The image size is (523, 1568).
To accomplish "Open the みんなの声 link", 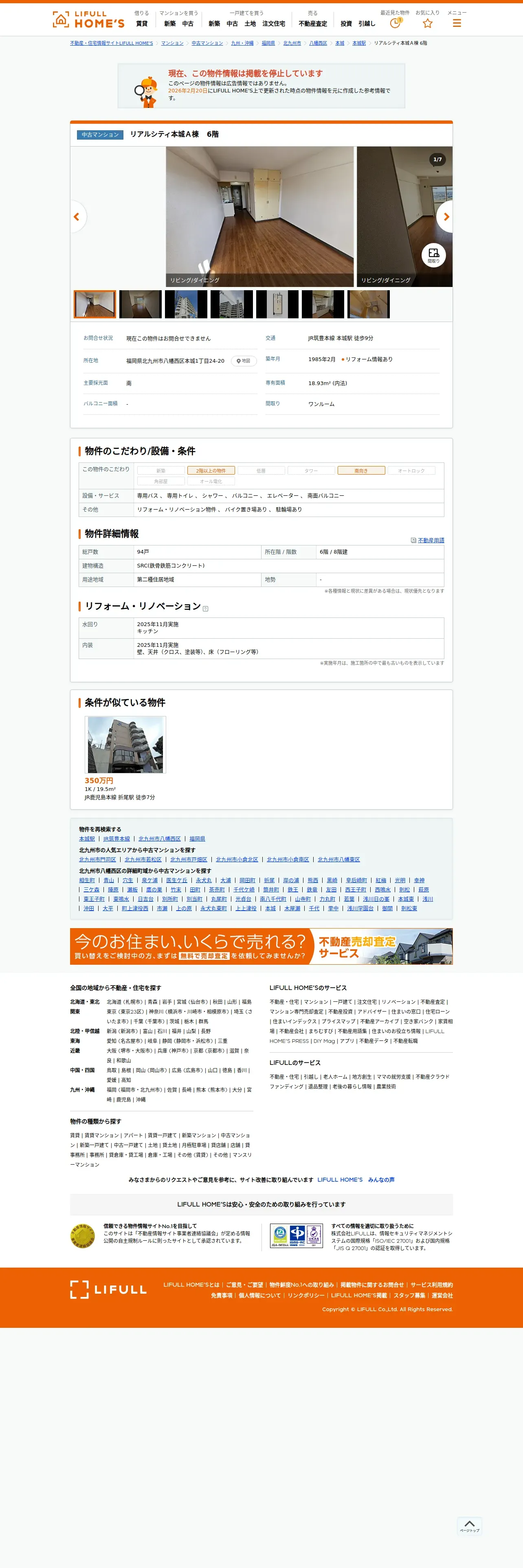I will [381, 1180].
